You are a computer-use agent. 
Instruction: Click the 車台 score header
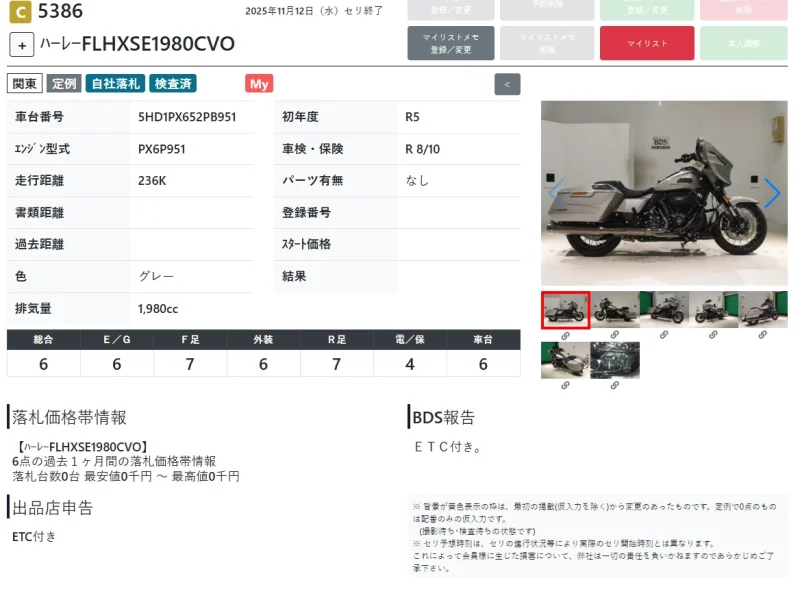pyautogui.click(x=483, y=340)
